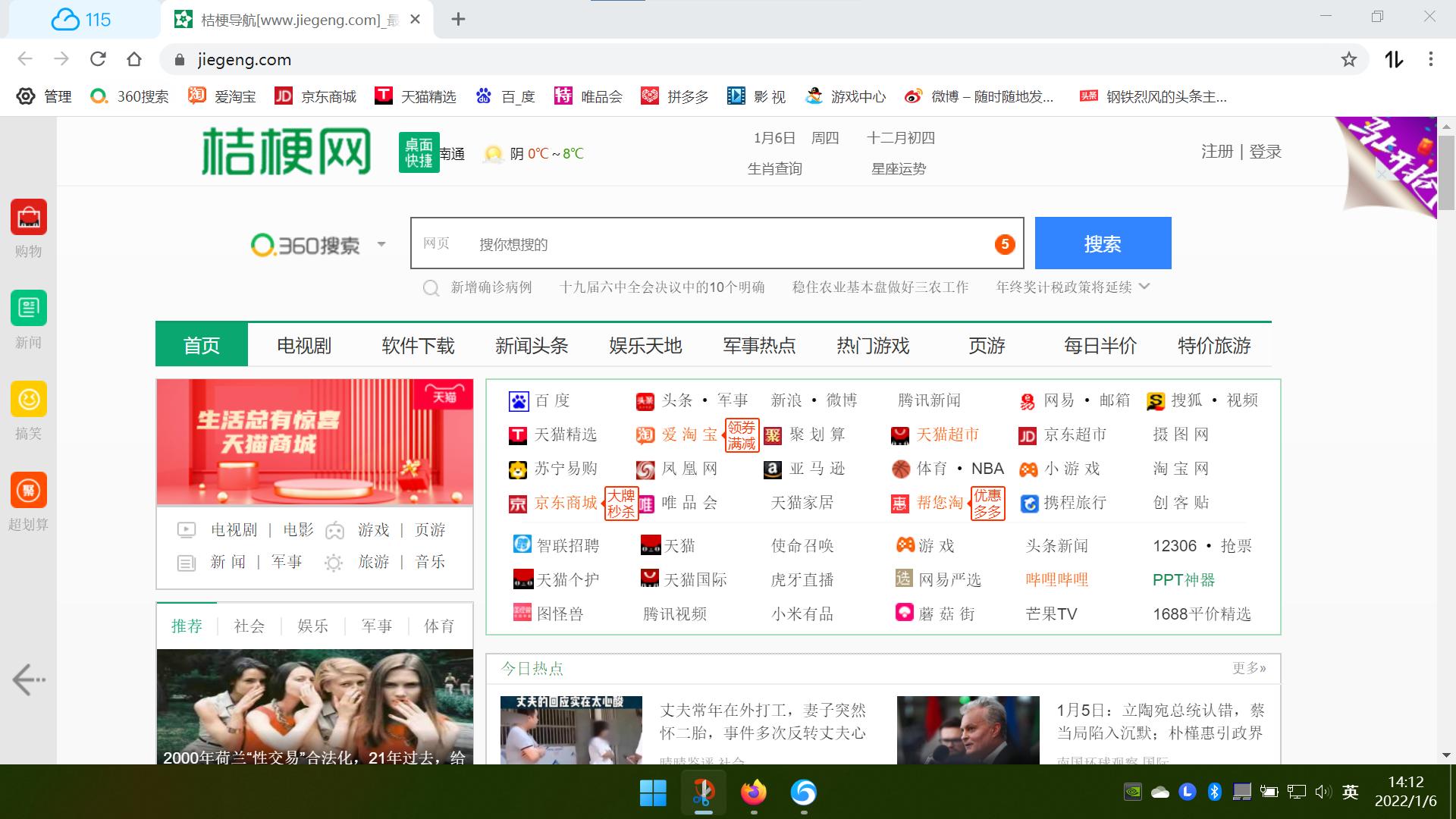Reload the page using the refresh icon
1456x819 pixels.
[99, 59]
